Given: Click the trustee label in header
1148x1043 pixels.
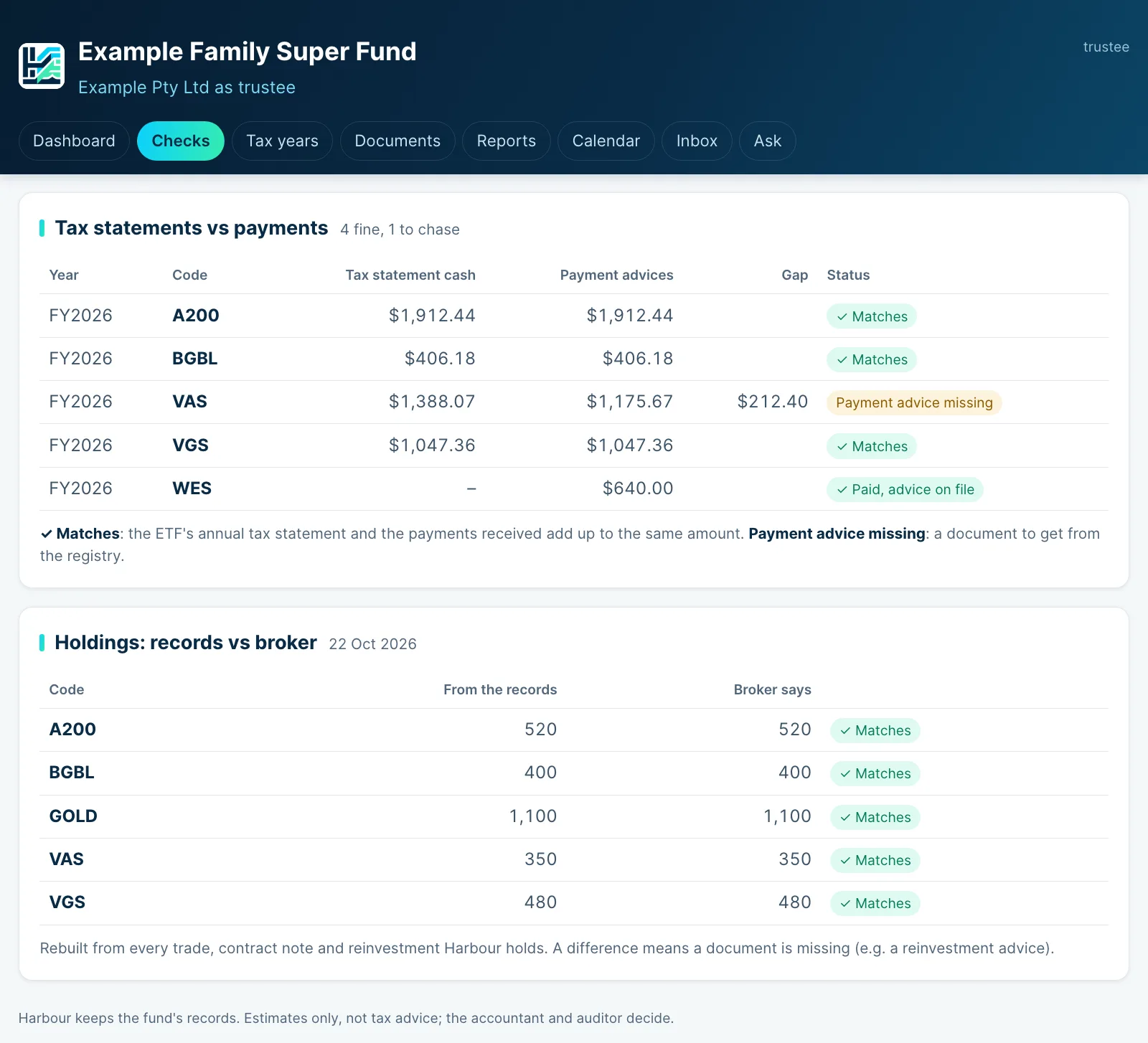Looking at the screenshot, I should pyautogui.click(x=1106, y=47).
